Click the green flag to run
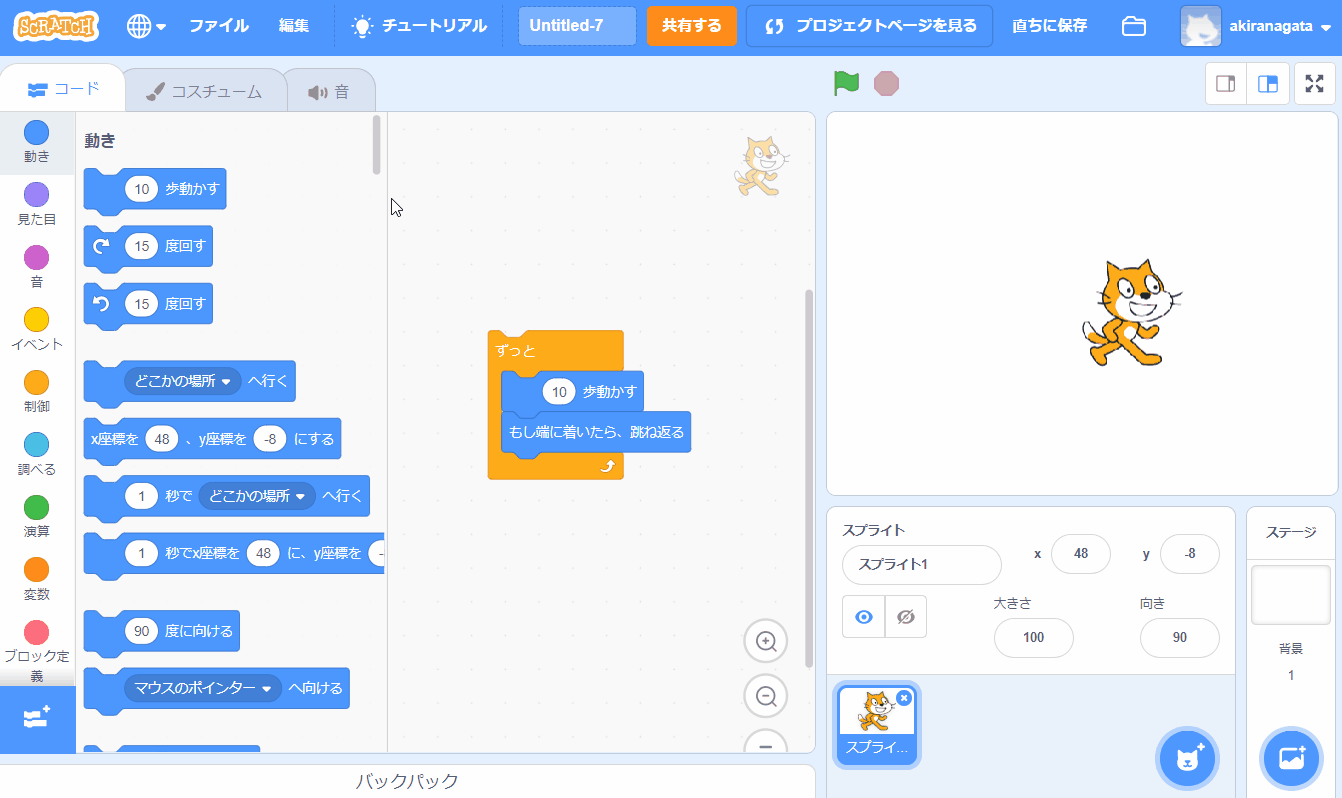1342x798 pixels. click(x=847, y=84)
